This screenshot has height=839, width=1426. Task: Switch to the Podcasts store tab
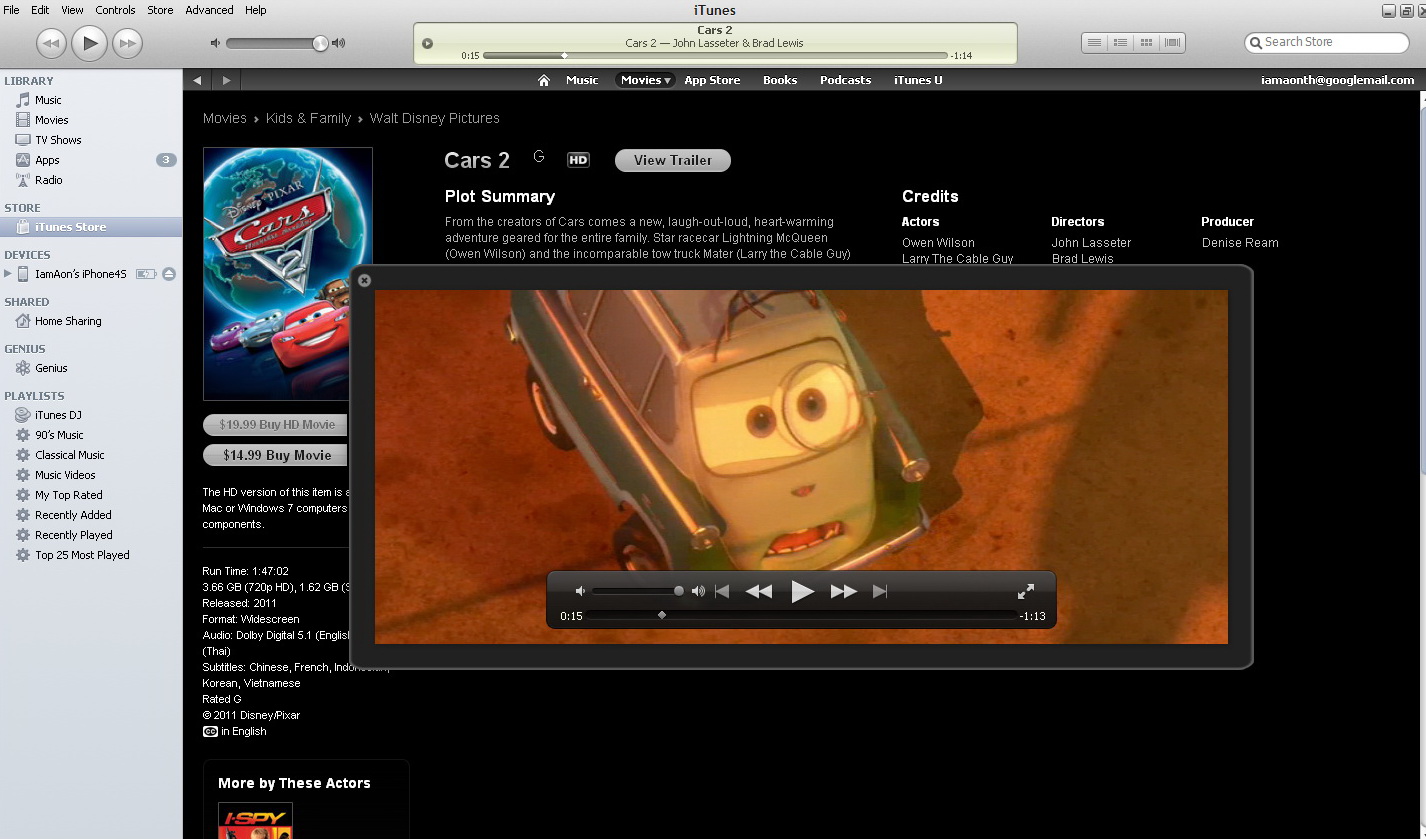(x=845, y=80)
